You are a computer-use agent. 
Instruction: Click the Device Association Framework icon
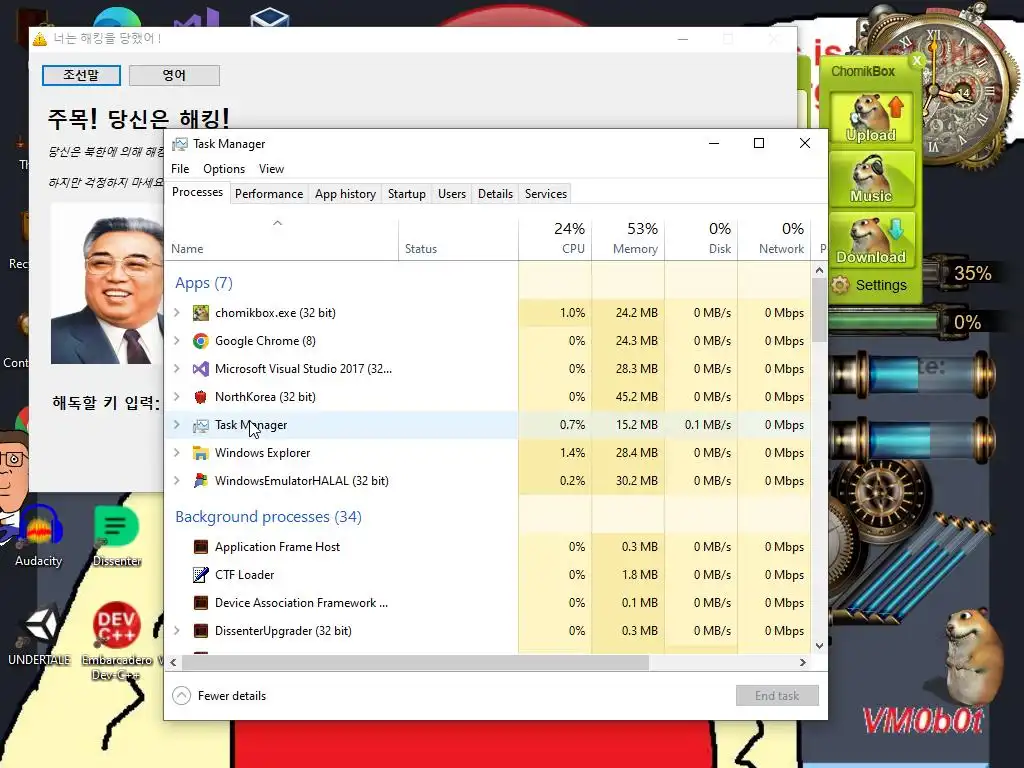pos(200,603)
